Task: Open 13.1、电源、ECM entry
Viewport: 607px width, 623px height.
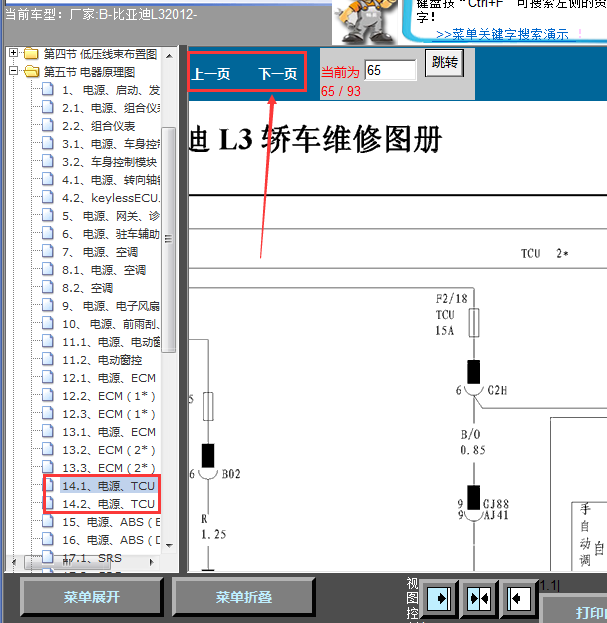Action: click(109, 432)
